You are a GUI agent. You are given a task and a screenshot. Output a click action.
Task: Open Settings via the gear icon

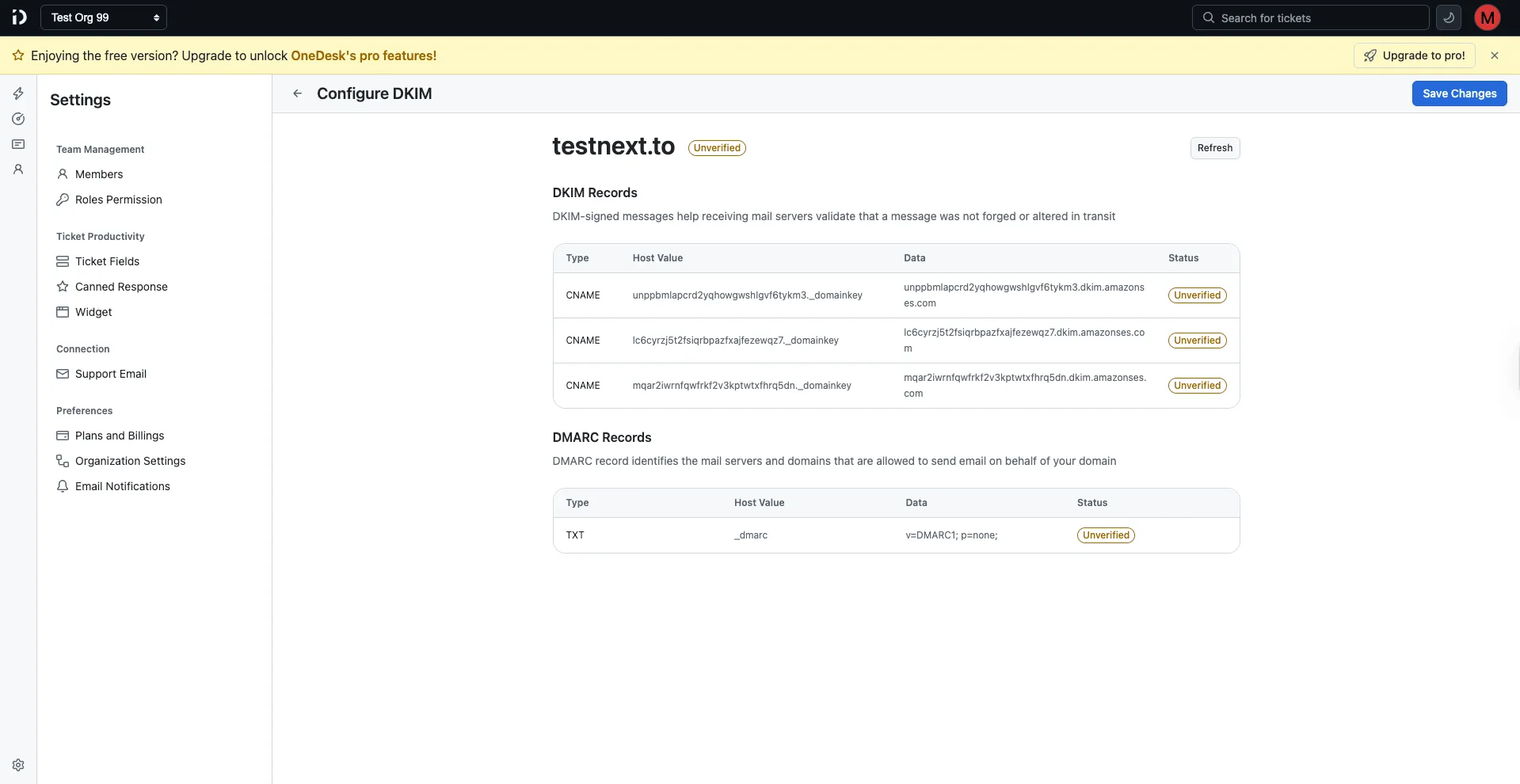pyautogui.click(x=17, y=764)
